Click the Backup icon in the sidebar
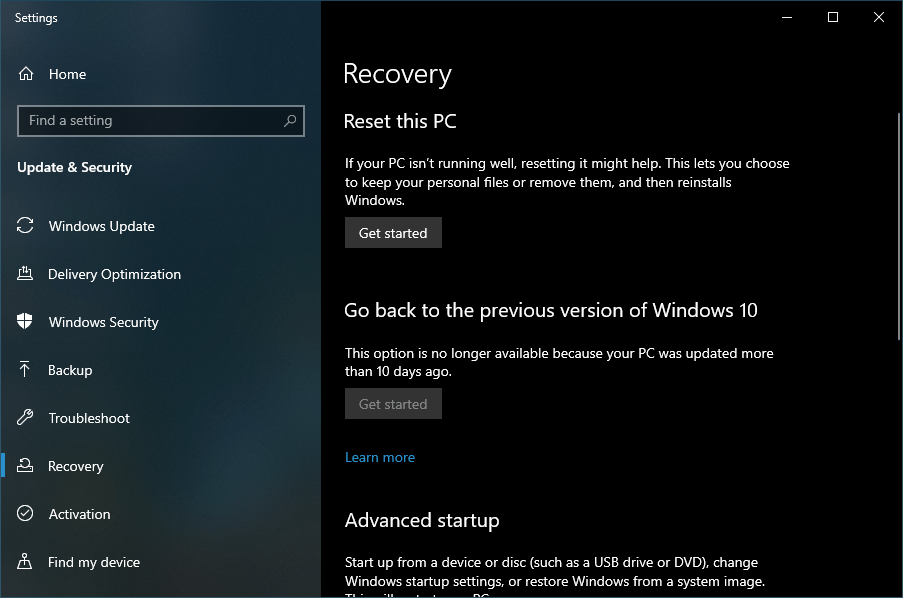The image size is (903, 598). 24,370
